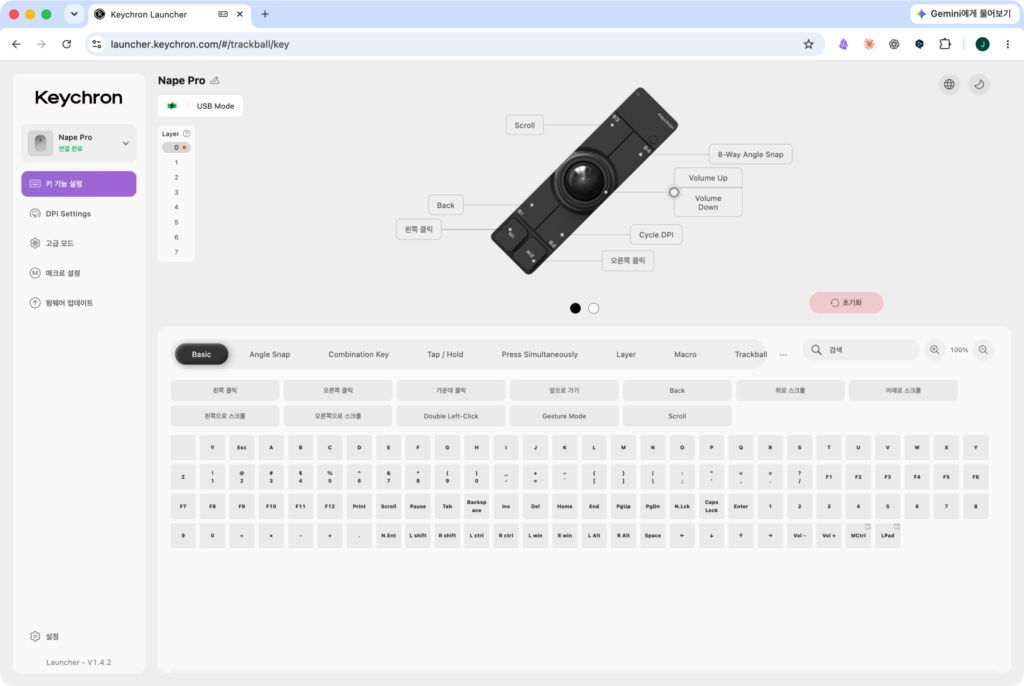
Task: Switch to the Tap / Hold tab
Action: (x=445, y=355)
